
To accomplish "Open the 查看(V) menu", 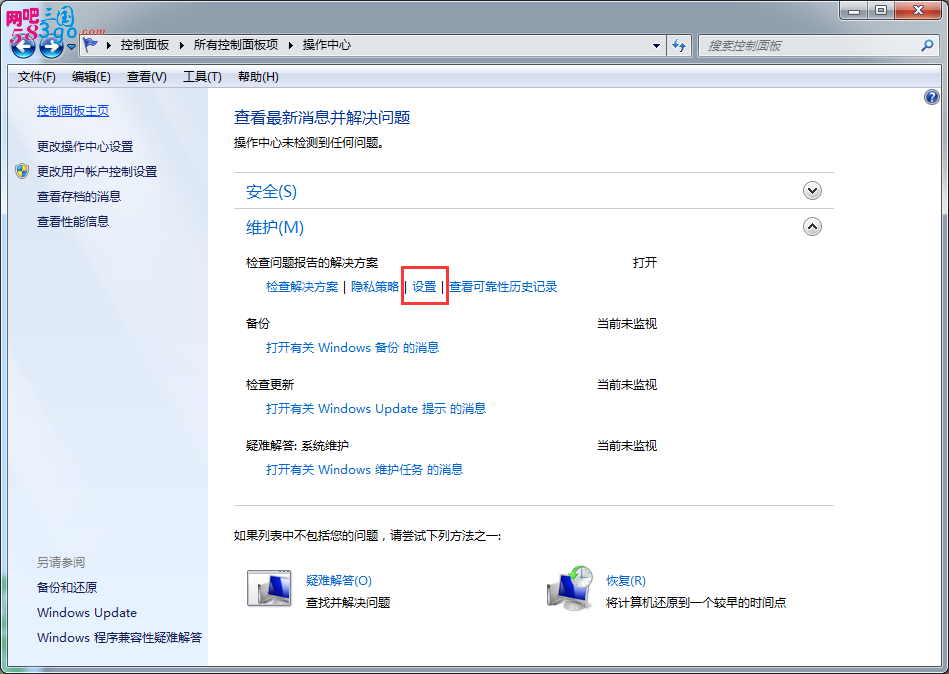I will (146, 77).
